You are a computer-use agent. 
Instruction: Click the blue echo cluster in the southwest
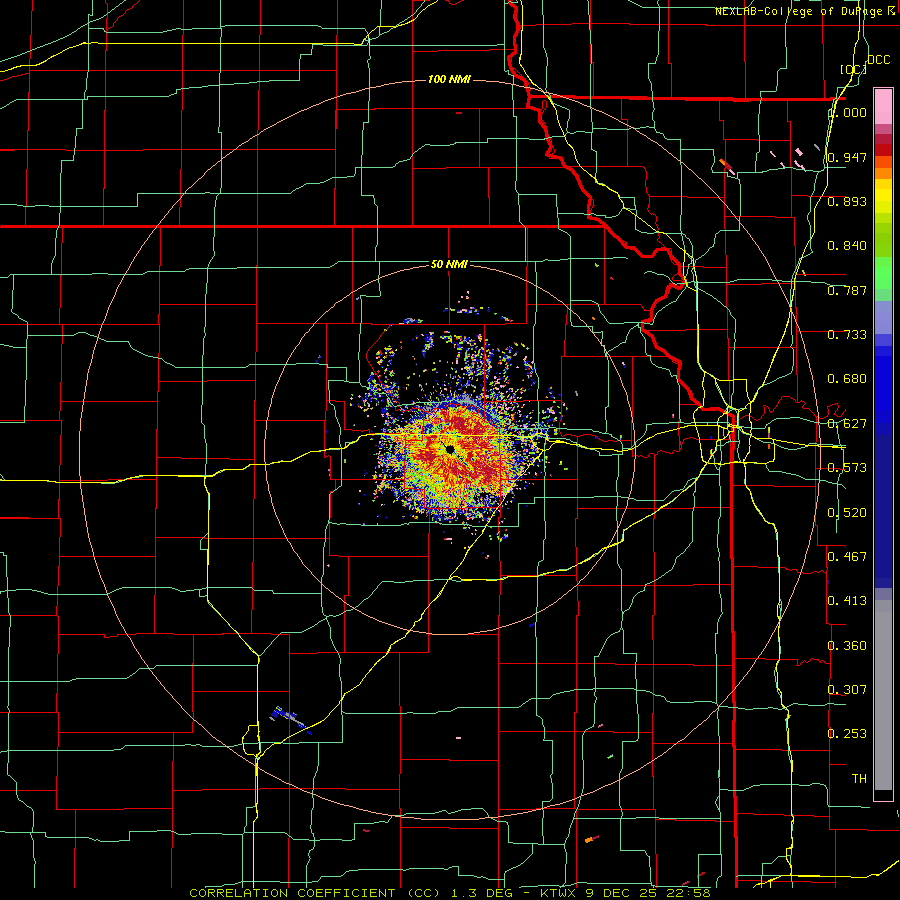(x=290, y=719)
